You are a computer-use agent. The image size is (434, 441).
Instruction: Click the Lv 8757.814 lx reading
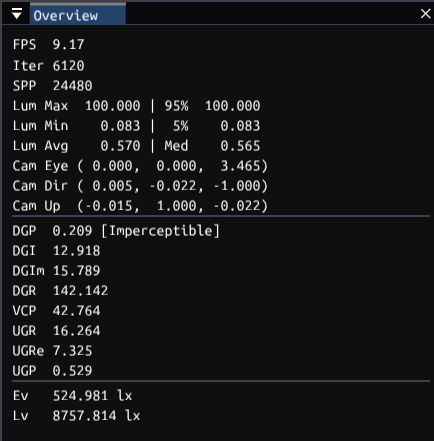point(76,416)
